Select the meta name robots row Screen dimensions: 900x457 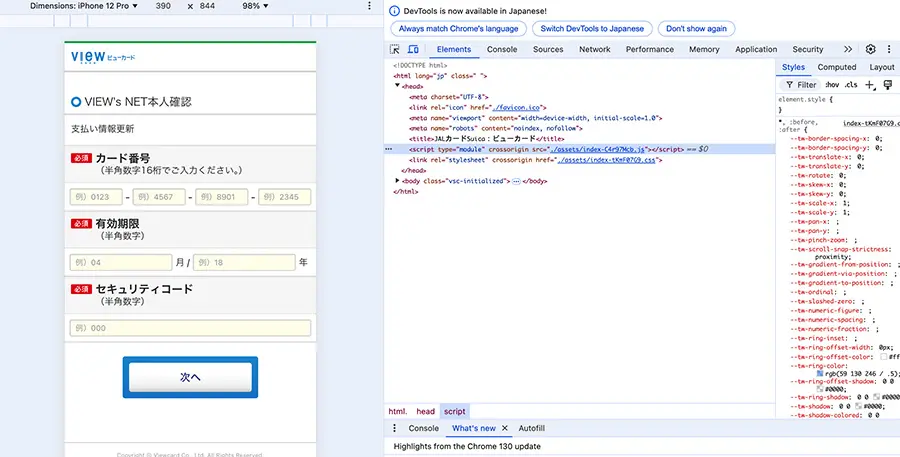click(496, 129)
